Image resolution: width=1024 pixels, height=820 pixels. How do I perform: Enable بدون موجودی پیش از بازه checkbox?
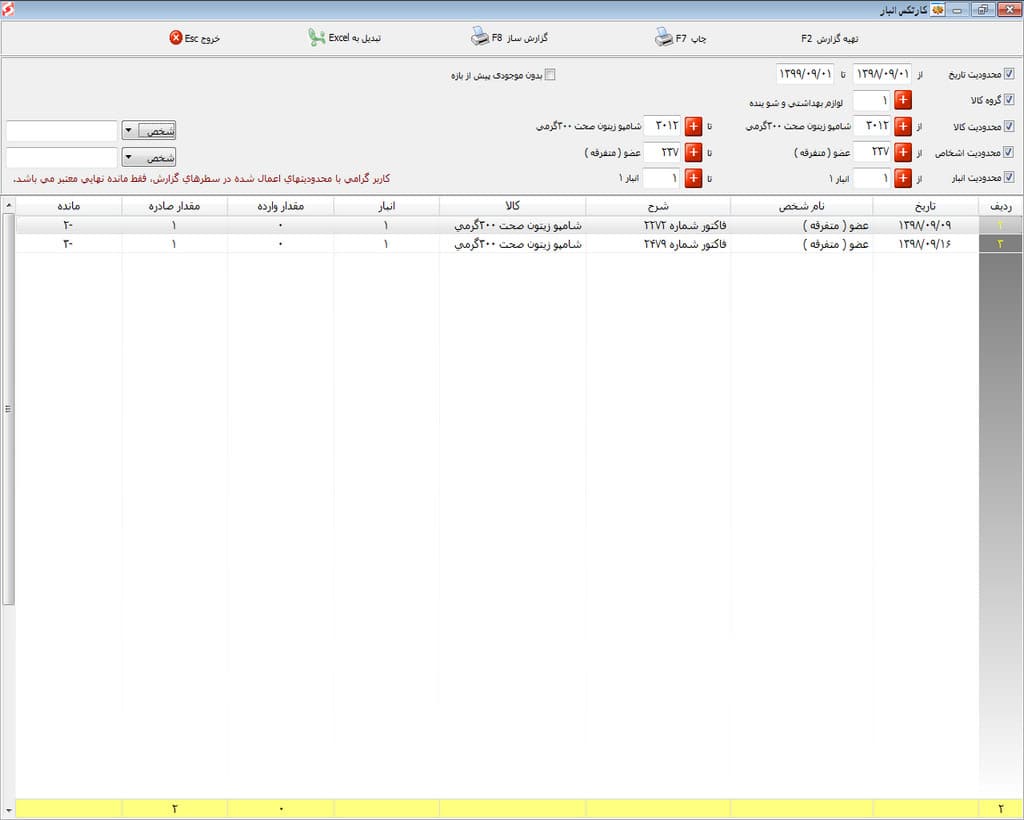pyautogui.click(x=549, y=74)
